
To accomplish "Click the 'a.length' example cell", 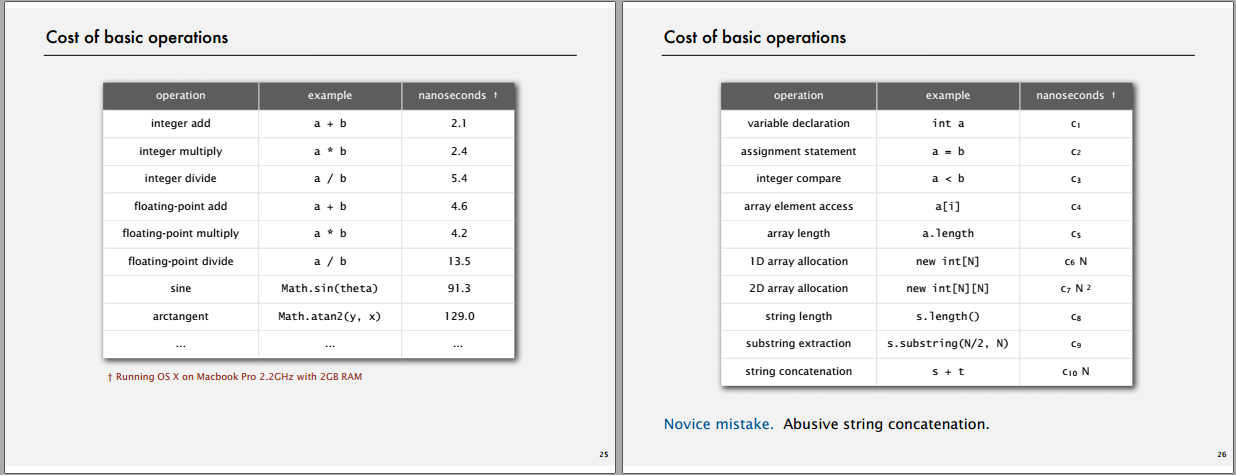I will point(948,233).
